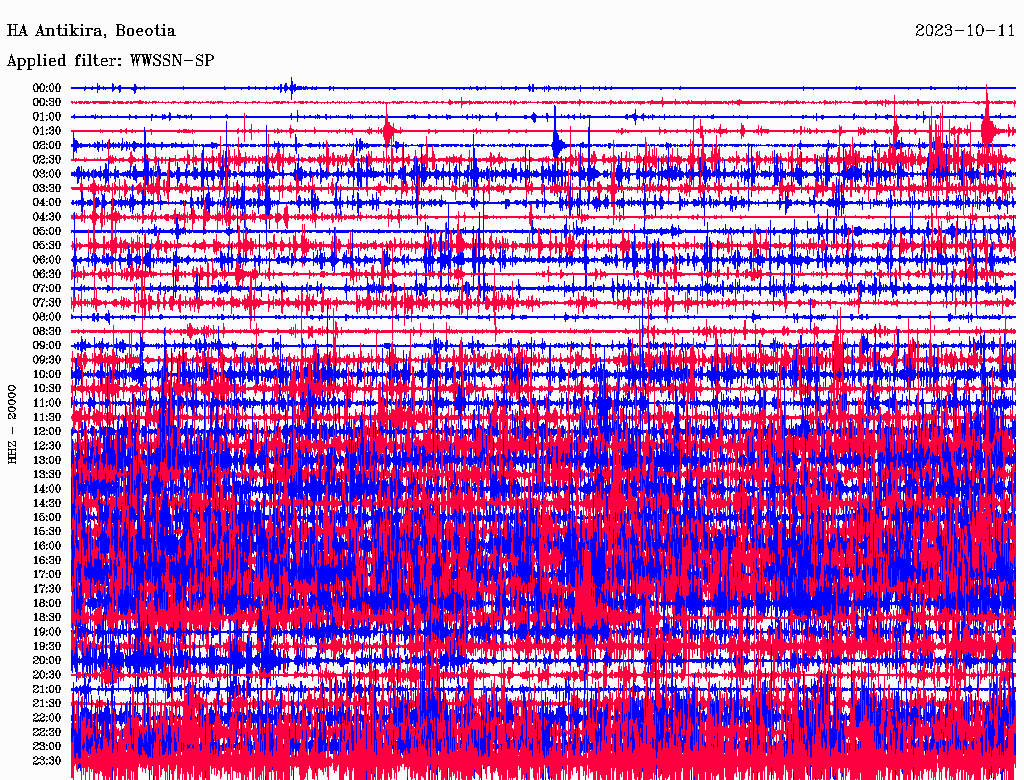Click the '09:30' time label

pyautogui.click(x=47, y=360)
